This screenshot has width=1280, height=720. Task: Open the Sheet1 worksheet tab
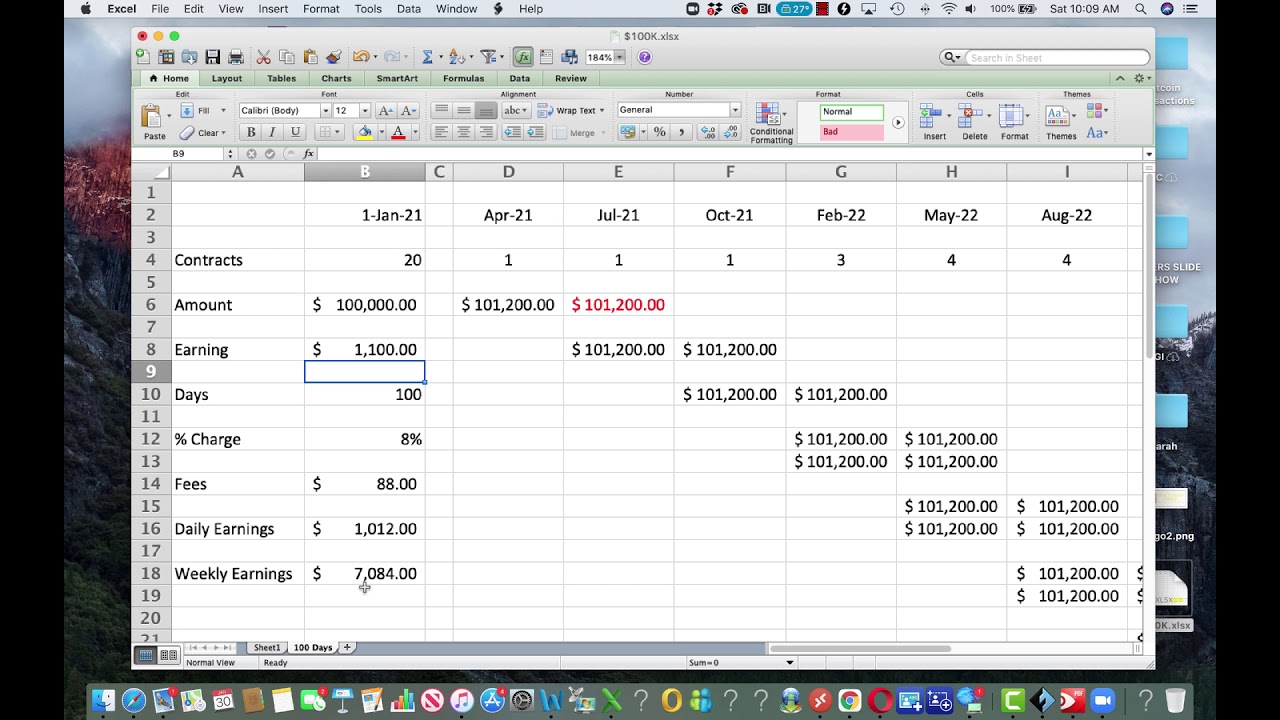point(266,648)
